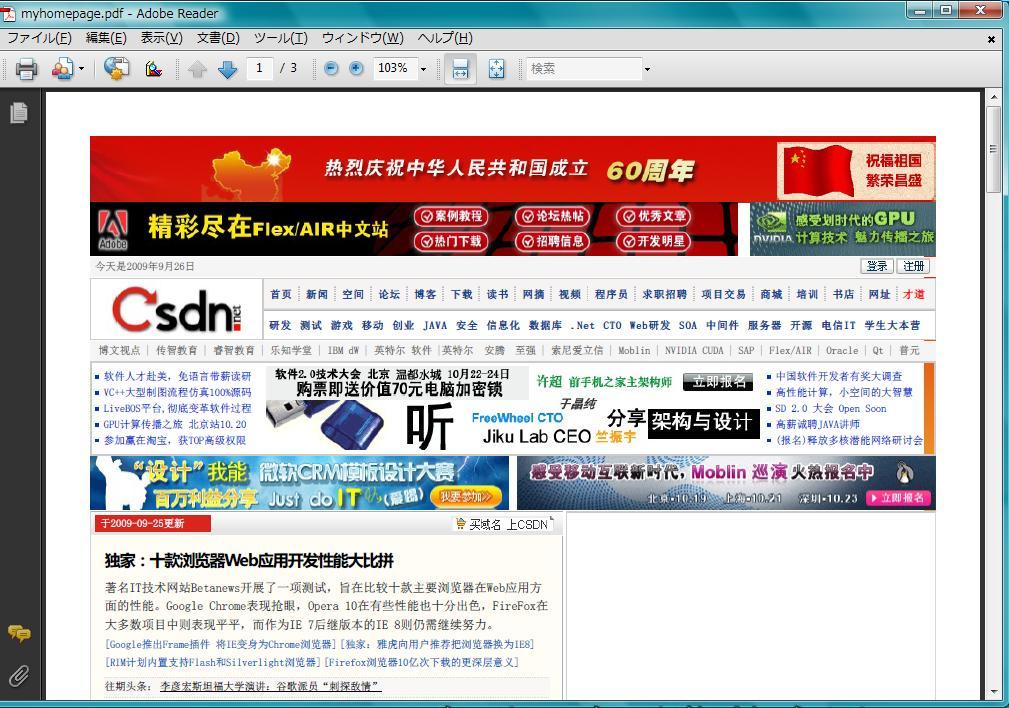Click the 注册 register button

point(914,266)
